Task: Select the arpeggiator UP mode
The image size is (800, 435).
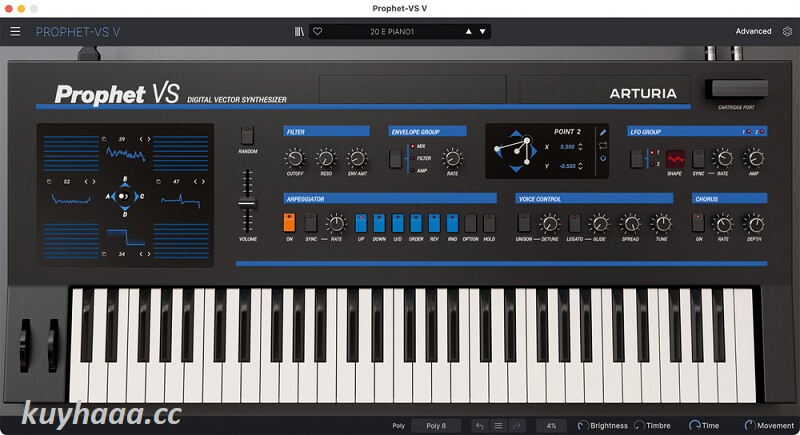Action: [361, 223]
